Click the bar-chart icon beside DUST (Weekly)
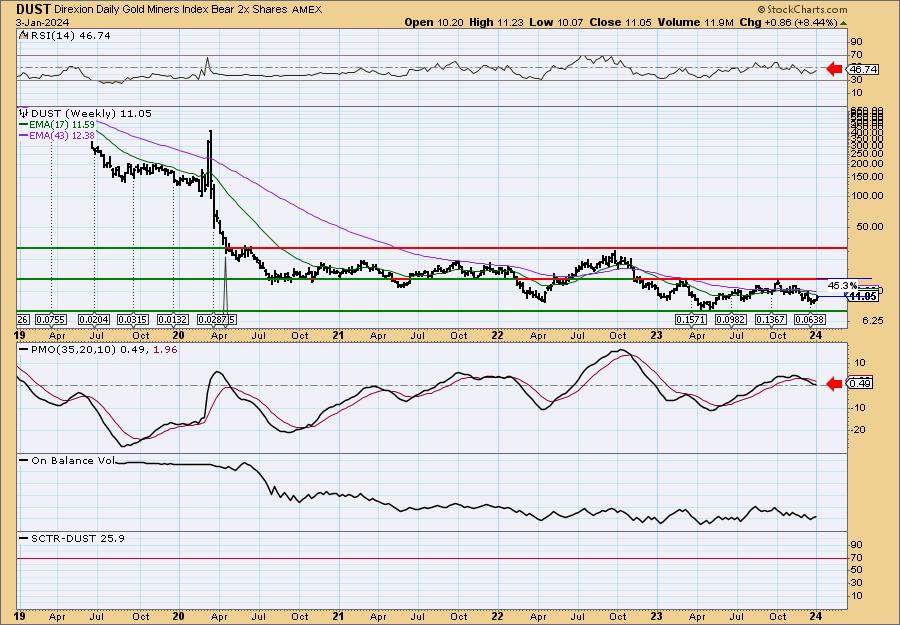This screenshot has height=625, width=900. point(24,114)
